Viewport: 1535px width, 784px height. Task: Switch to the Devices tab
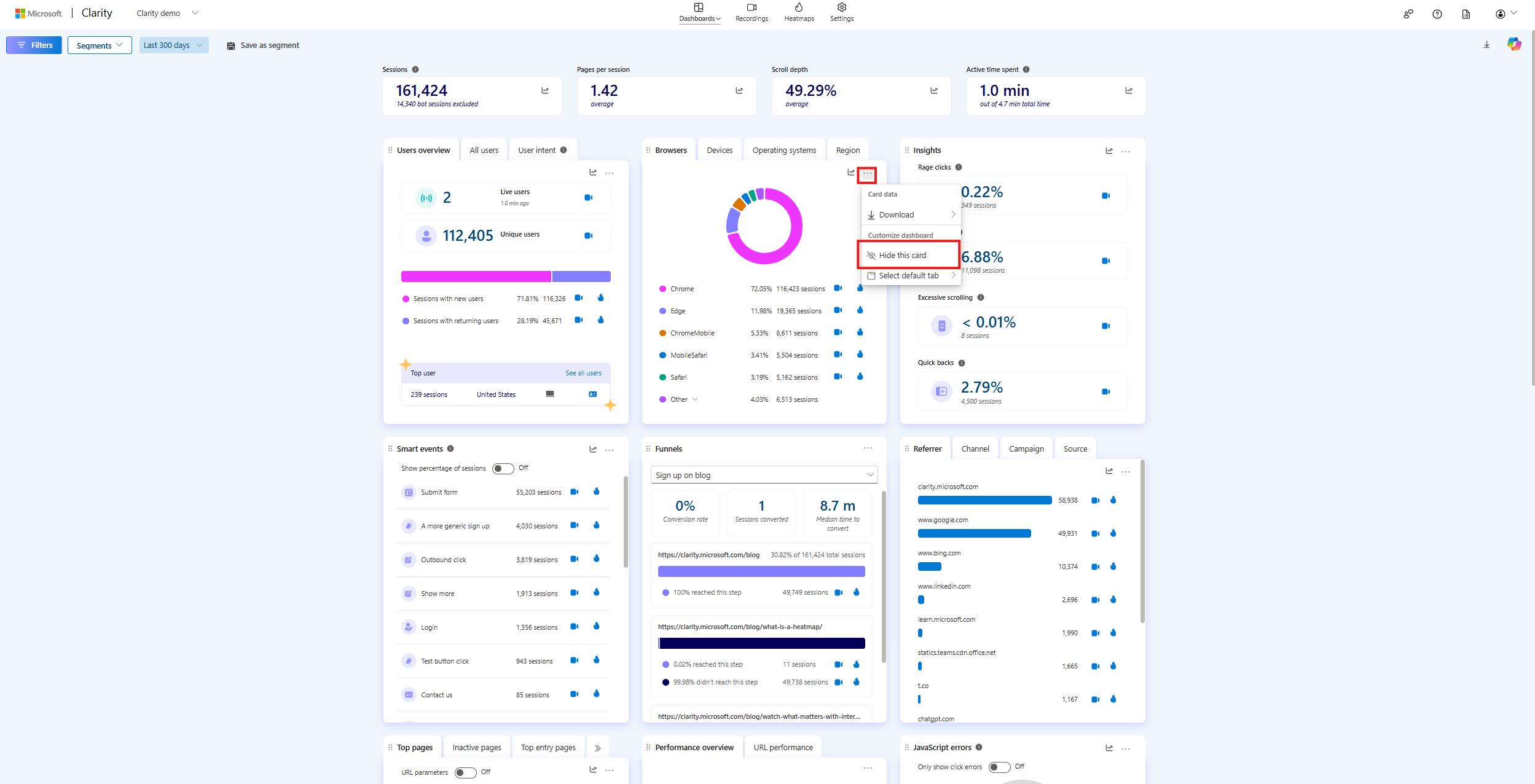pyautogui.click(x=719, y=150)
